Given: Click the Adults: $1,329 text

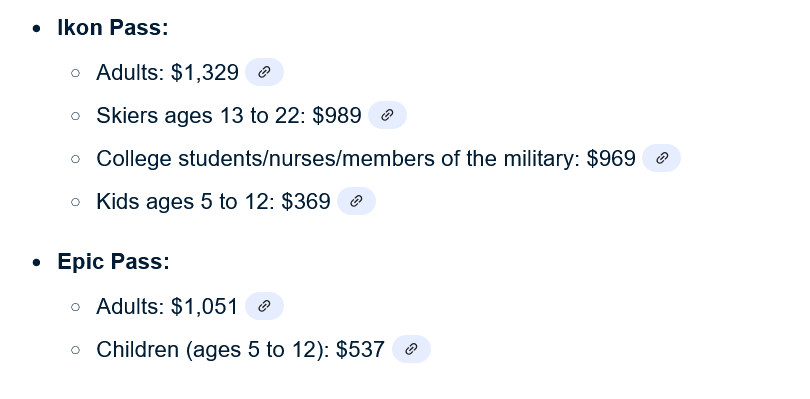Looking at the screenshot, I should tap(167, 72).
